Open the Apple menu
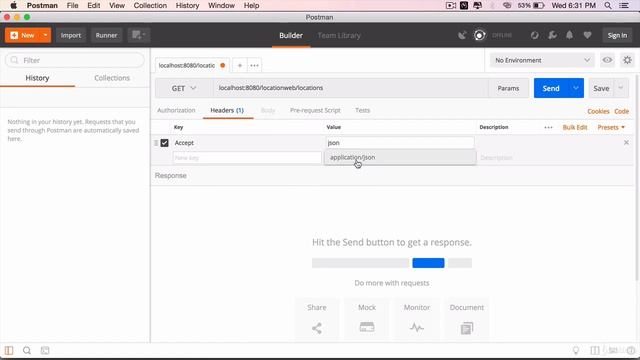 pyautogui.click(x=13, y=6)
